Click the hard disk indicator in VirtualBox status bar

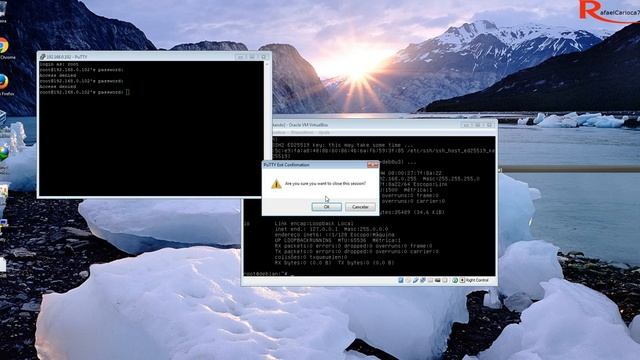tap(401, 280)
